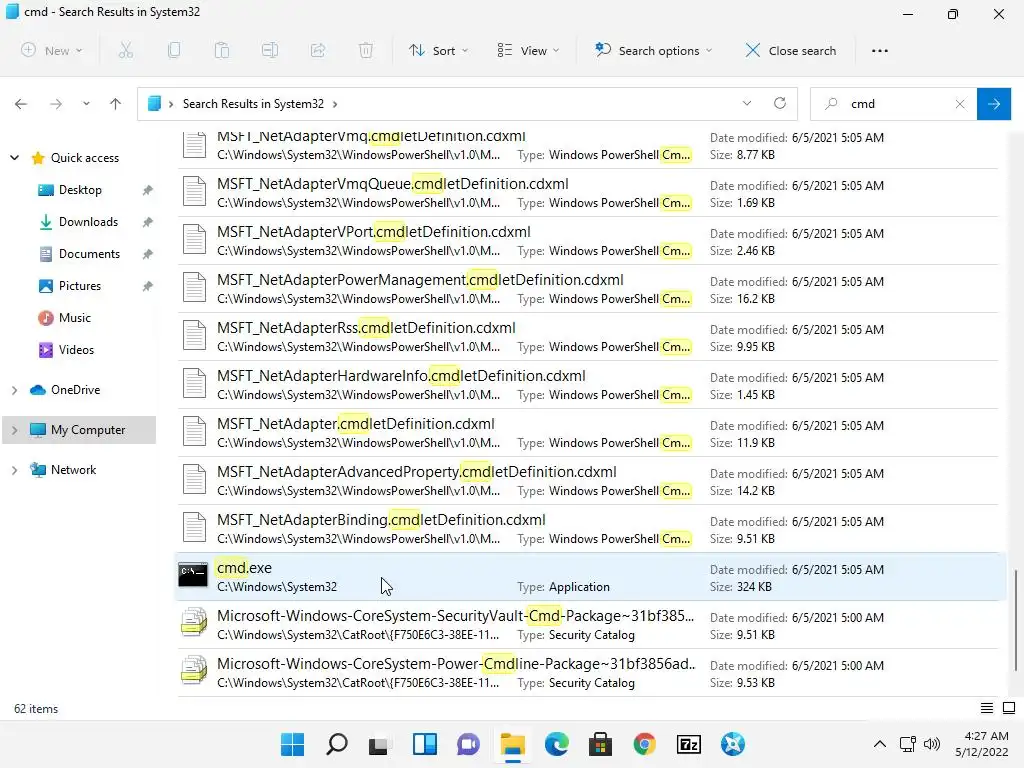Expand address bar history dropdown
This screenshot has width=1024, height=768.
(747, 103)
